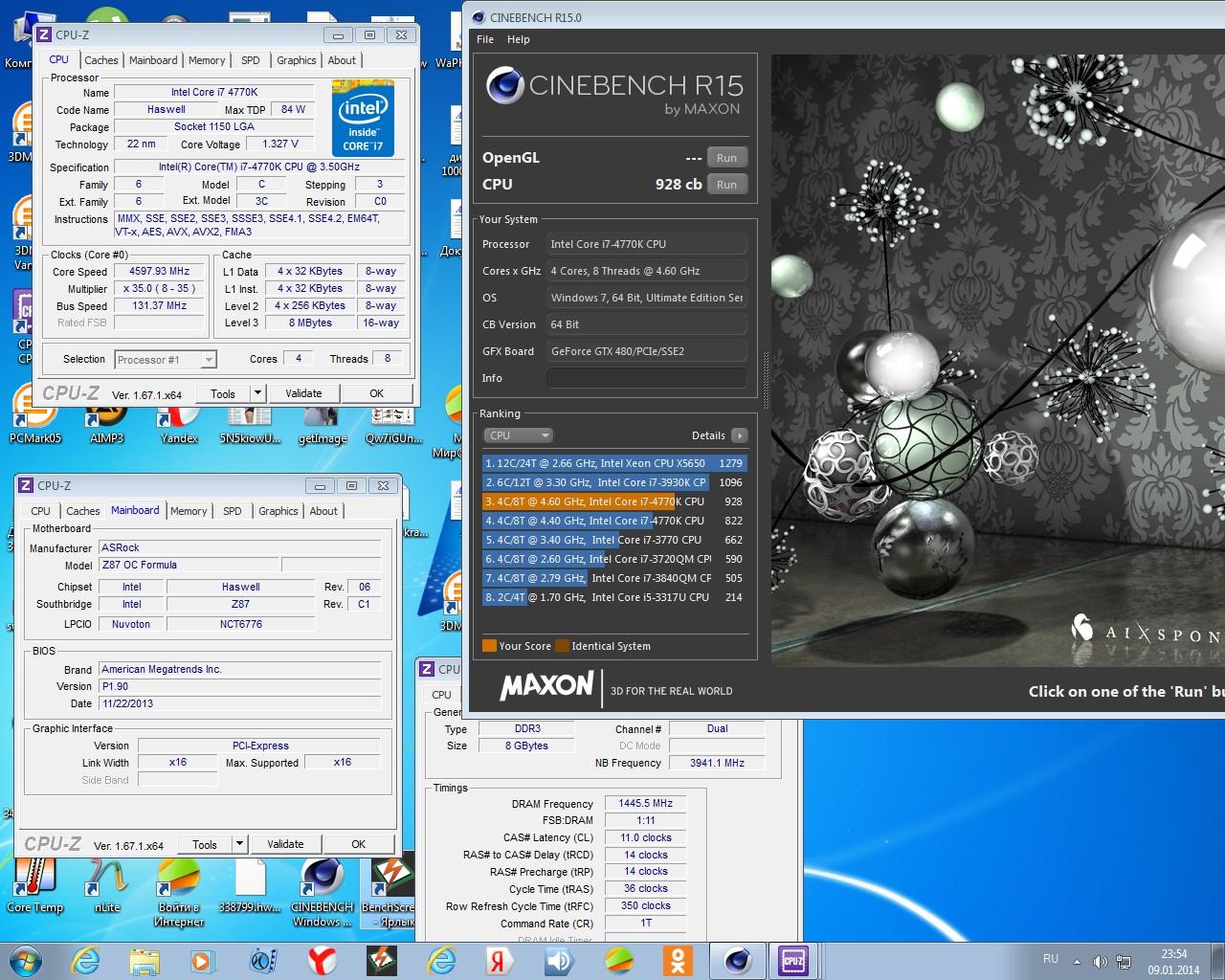Screen dimensions: 1225x980
Task: Run the CPU benchmark in Cinebench
Action: [x=726, y=185]
